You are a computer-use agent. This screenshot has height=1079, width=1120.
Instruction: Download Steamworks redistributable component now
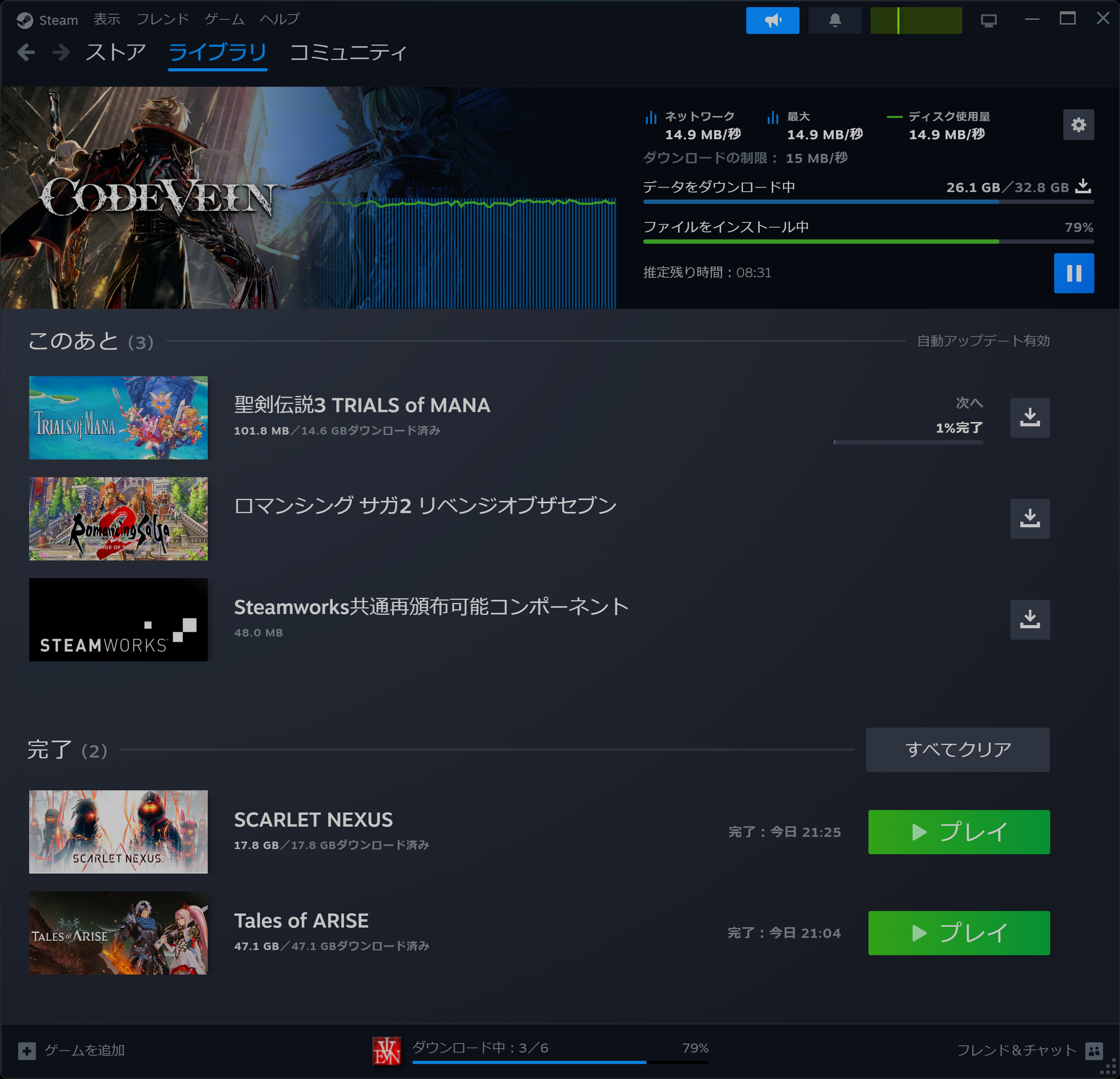click(x=1029, y=620)
